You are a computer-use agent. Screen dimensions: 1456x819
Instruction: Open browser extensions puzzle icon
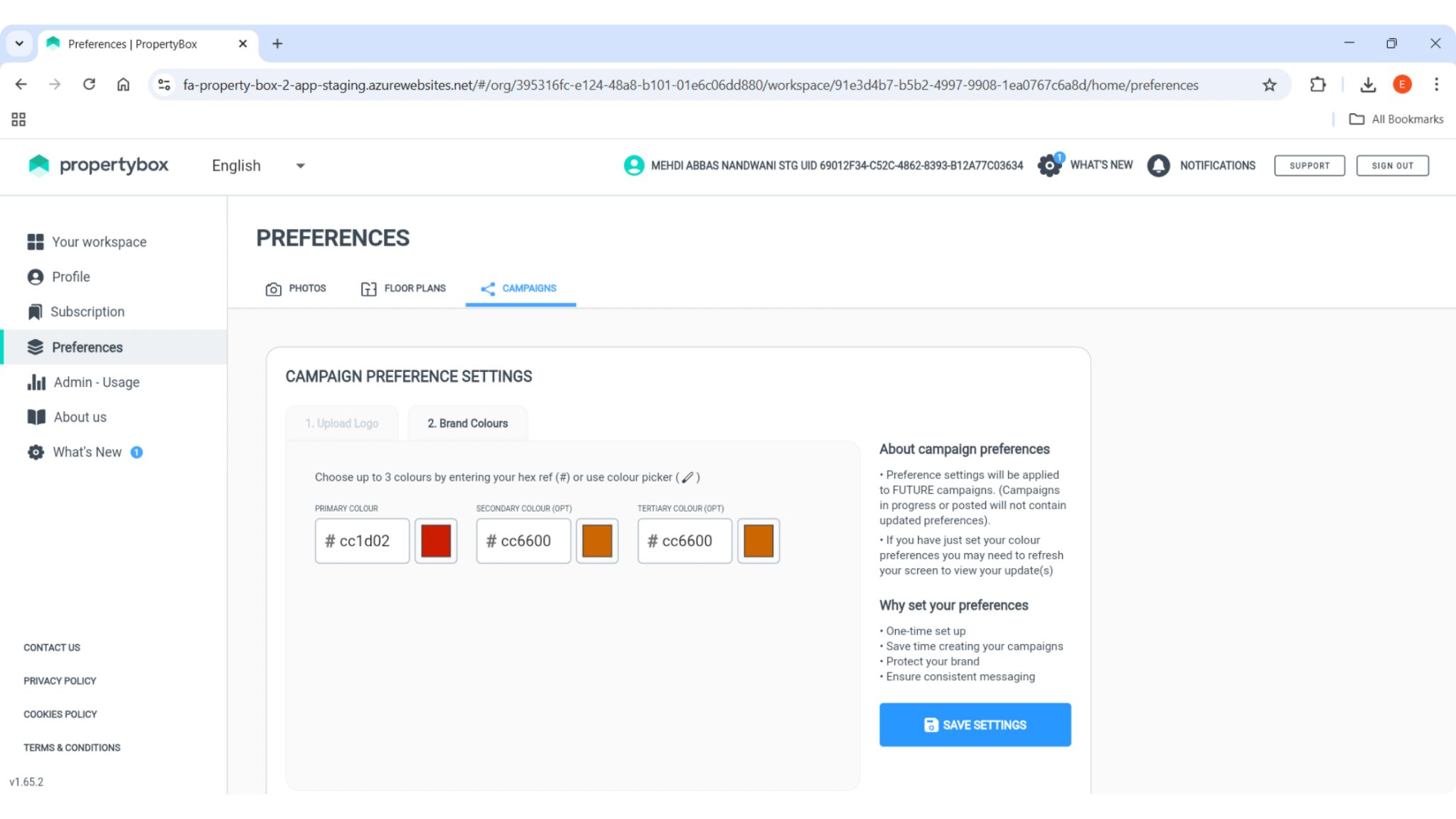pyautogui.click(x=1317, y=85)
